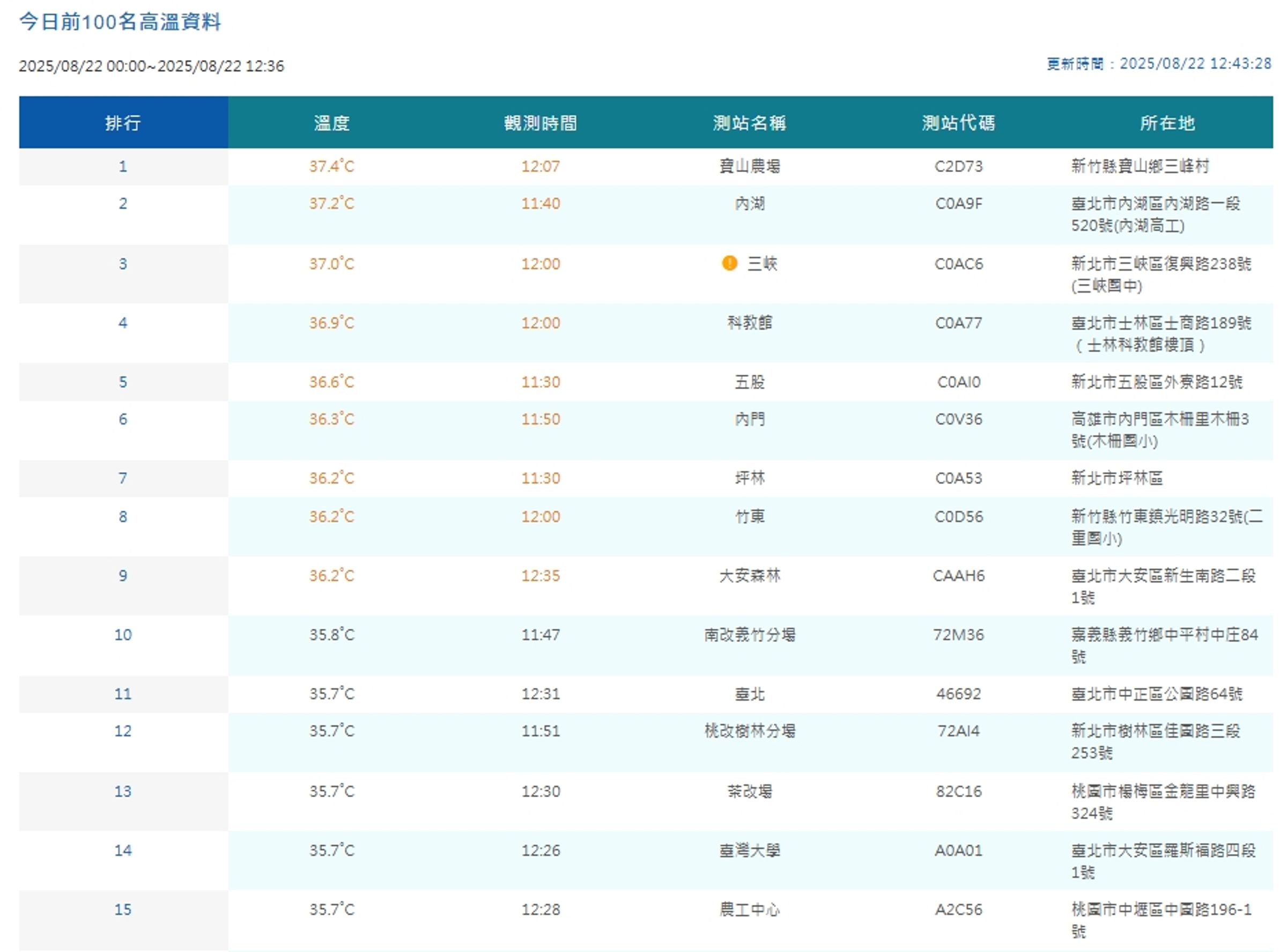Click temperature value 35.8°C
1287x952 pixels.
pyautogui.click(x=332, y=635)
